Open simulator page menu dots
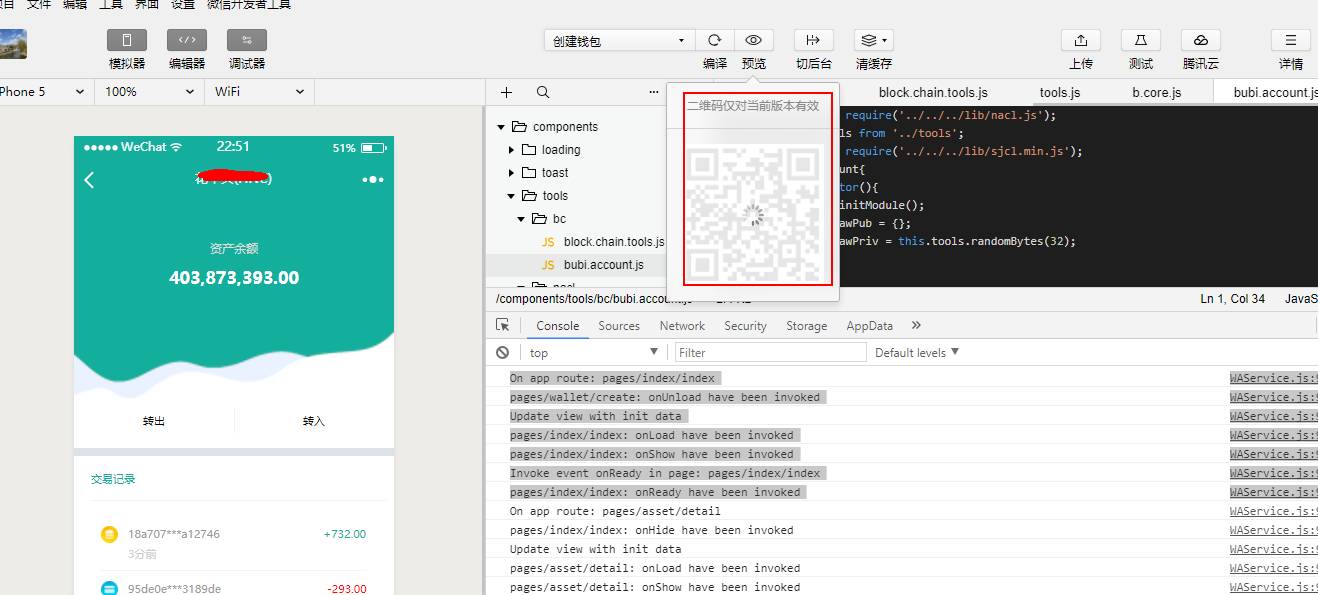 click(x=373, y=180)
